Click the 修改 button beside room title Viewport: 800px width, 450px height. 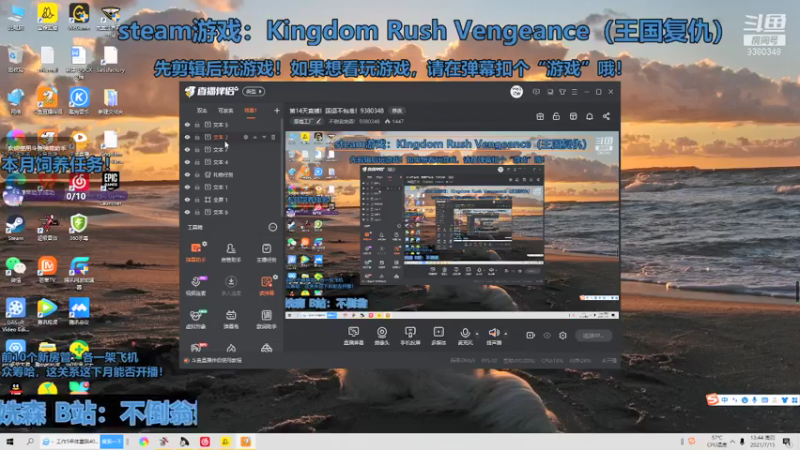click(397, 111)
